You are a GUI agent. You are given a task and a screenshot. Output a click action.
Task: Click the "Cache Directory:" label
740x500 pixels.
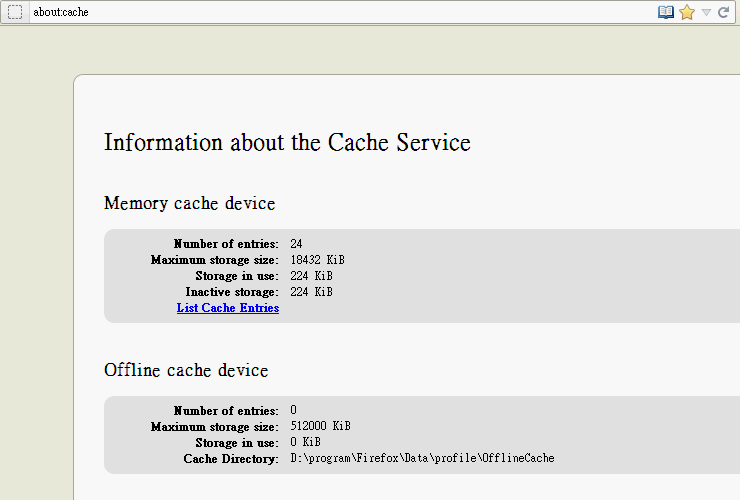[231, 459]
